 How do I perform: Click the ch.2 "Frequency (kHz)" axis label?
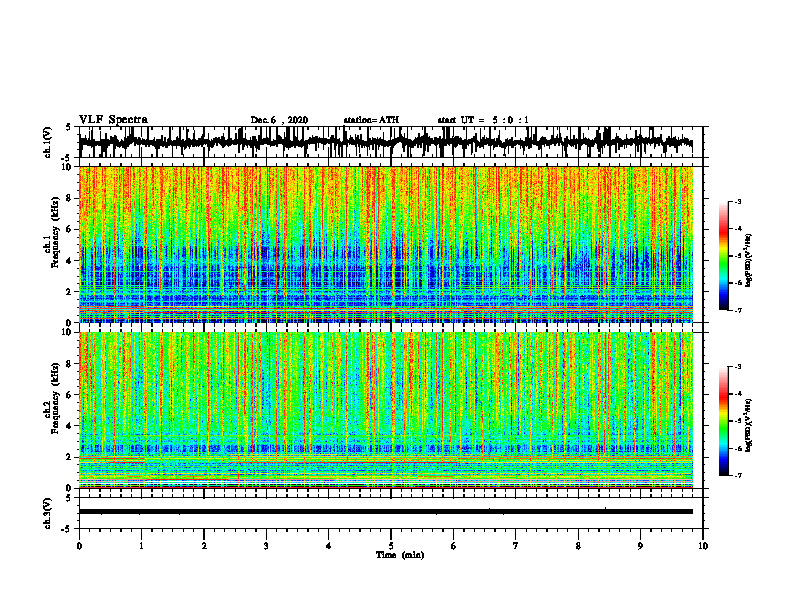pos(55,398)
